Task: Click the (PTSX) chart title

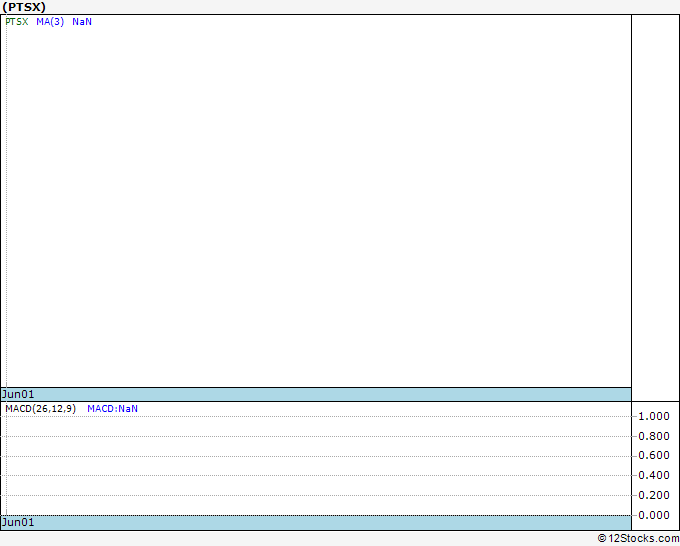Action: pos(24,7)
